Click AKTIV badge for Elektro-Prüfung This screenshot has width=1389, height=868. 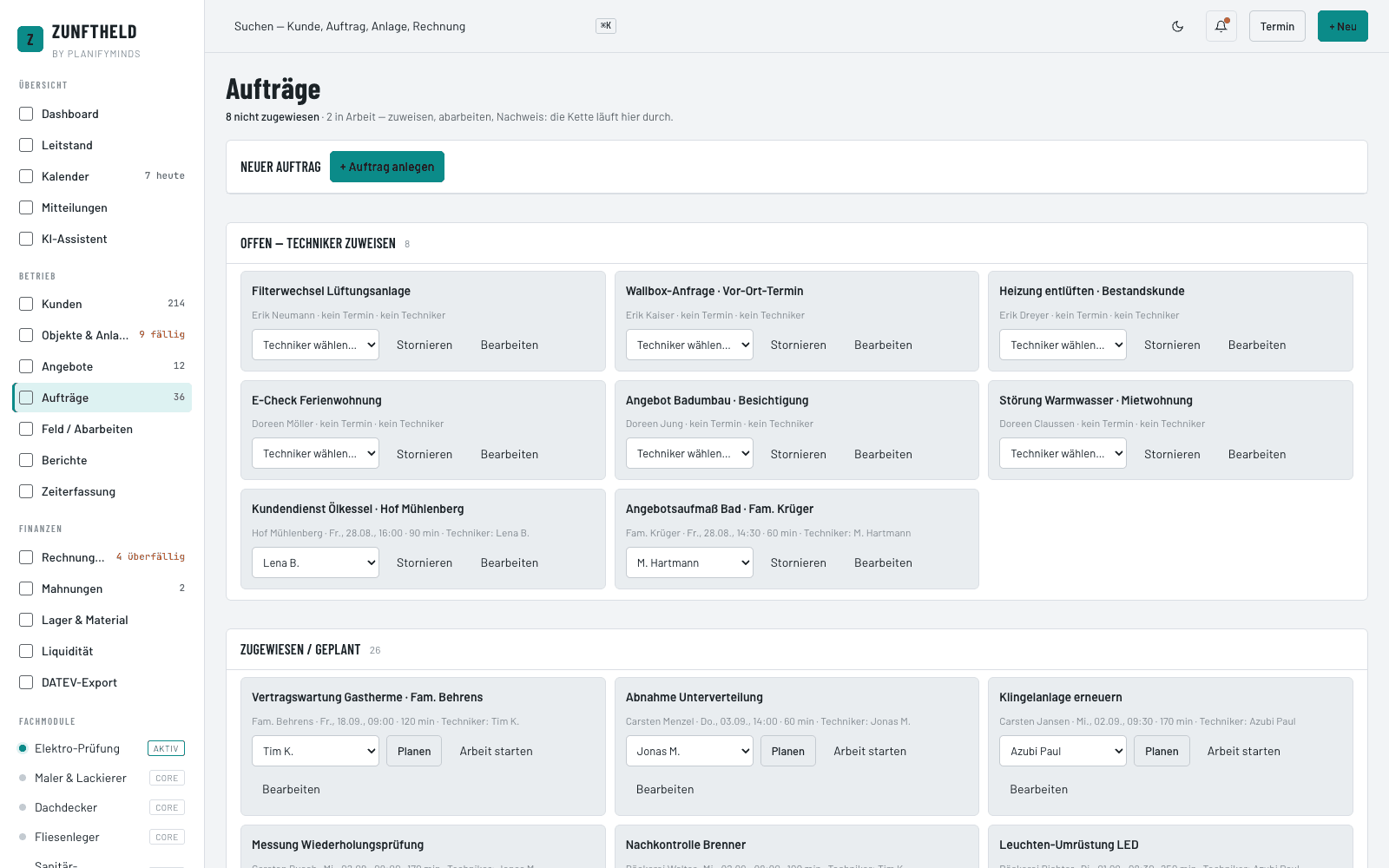pos(166,748)
